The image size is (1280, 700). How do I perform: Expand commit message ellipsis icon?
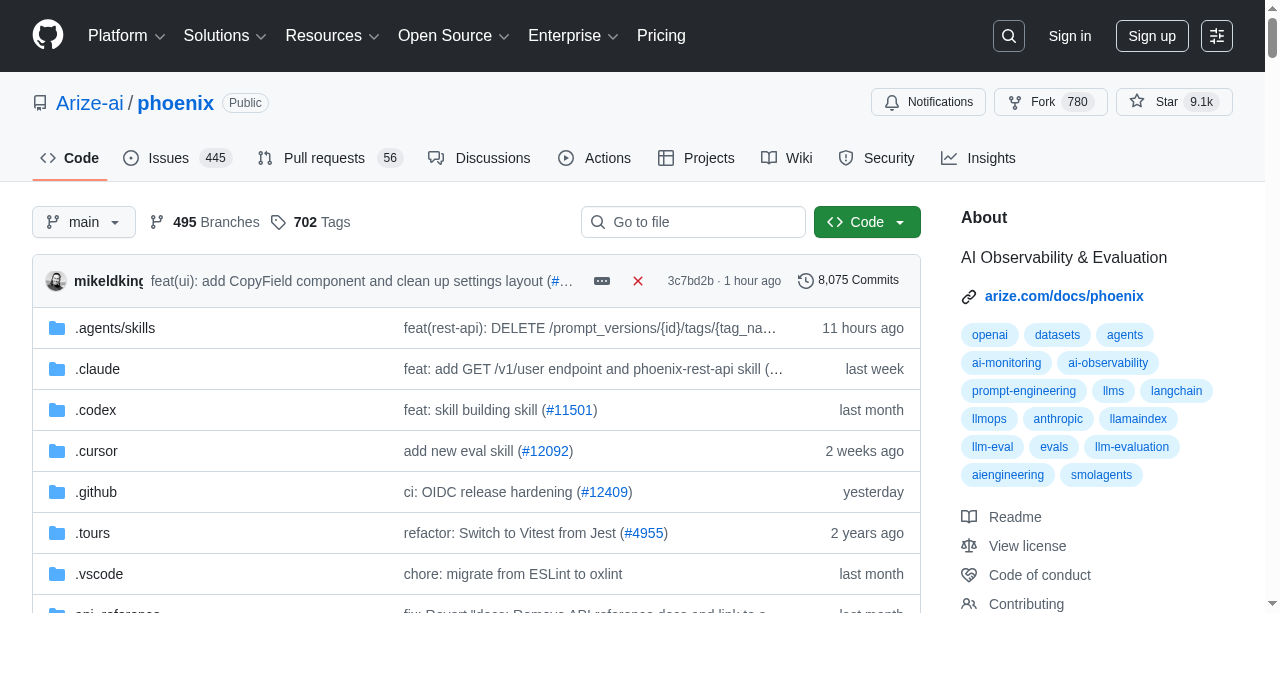(x=602, y=281)
